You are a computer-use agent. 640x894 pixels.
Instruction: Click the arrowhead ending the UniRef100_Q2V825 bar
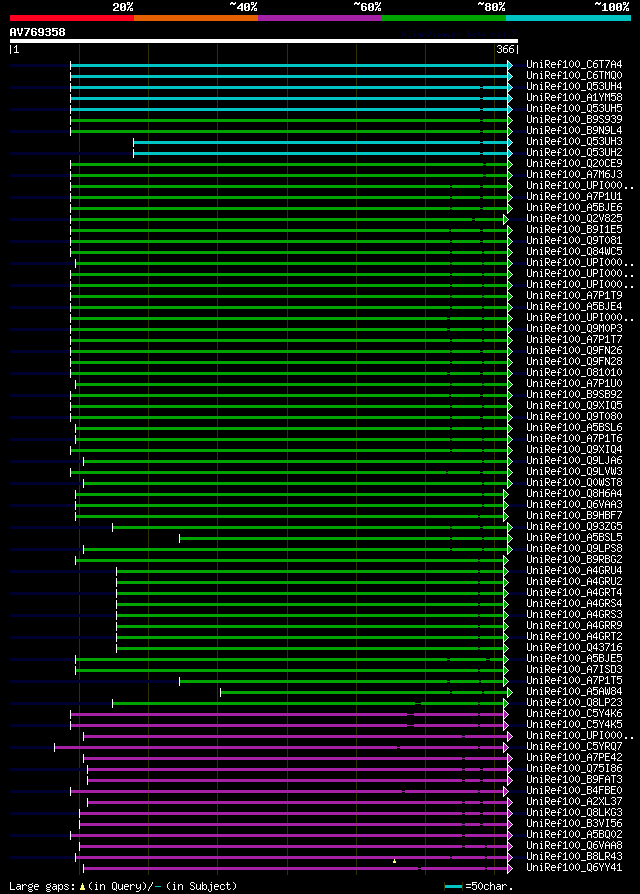[506, 219]
